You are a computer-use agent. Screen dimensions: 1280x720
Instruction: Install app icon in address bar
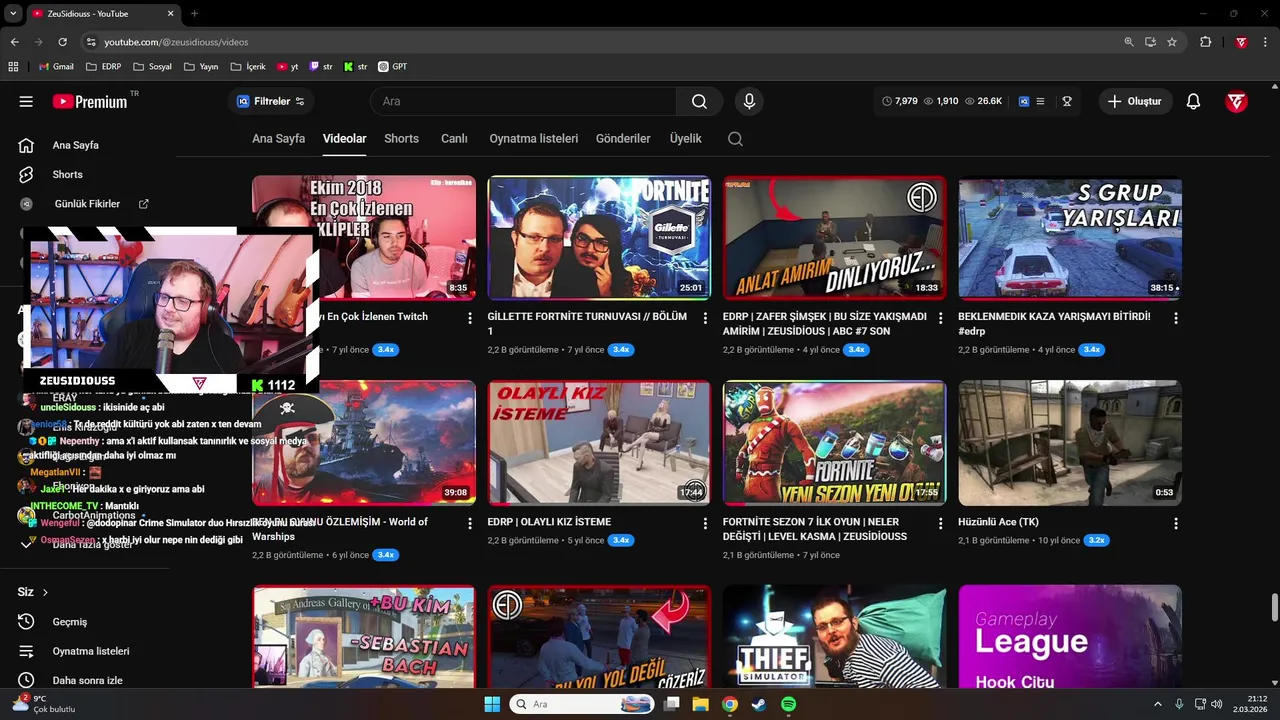[1150, 42]
